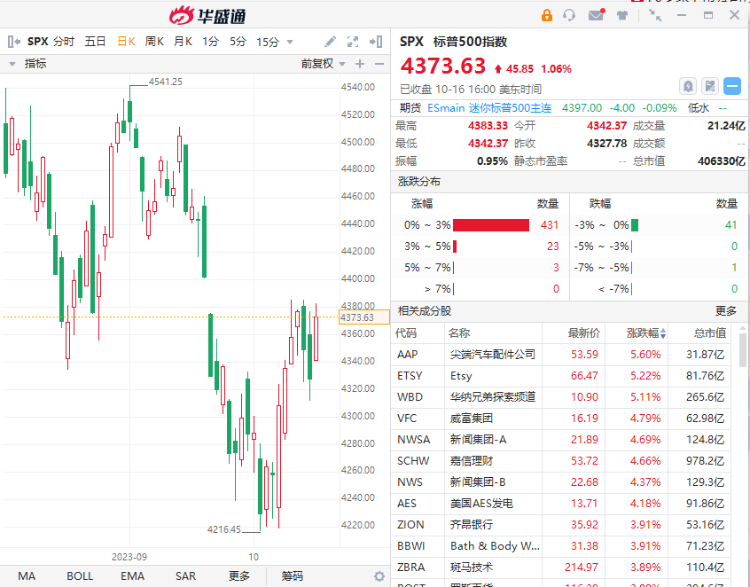Click the constituent list scrollbar

pyautogui.click(x=742, y=350)
